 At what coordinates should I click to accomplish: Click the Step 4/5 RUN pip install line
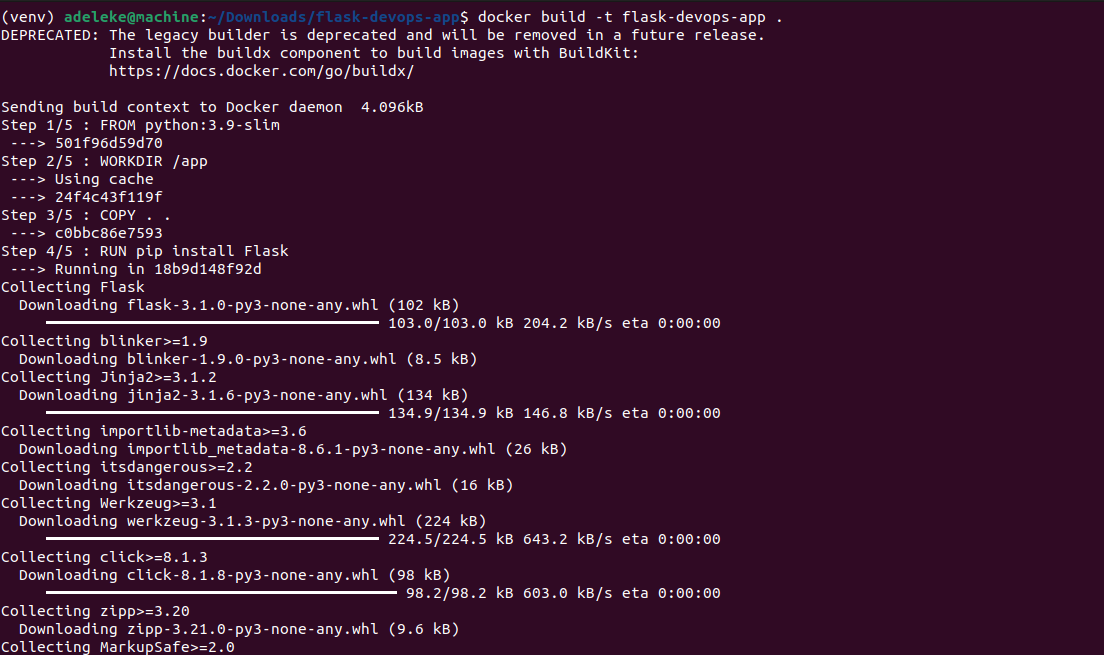pyautogui.click(x=145, y=251)
